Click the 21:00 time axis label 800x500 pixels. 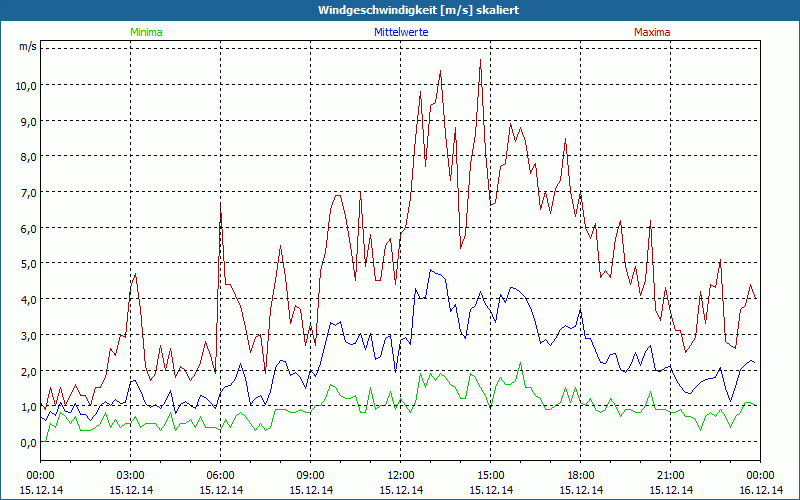[x=670, y=476]
